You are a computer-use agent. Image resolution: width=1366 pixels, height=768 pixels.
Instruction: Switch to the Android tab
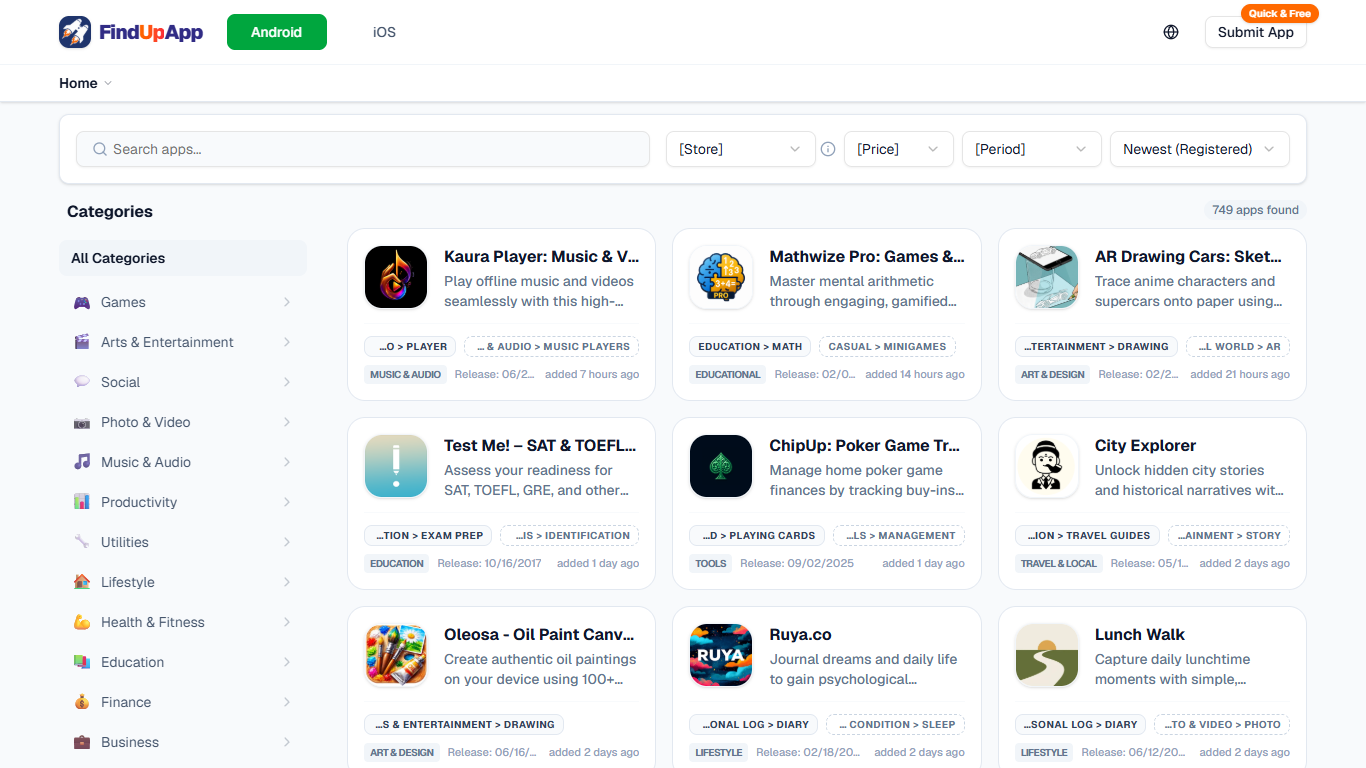click(277, 32)
